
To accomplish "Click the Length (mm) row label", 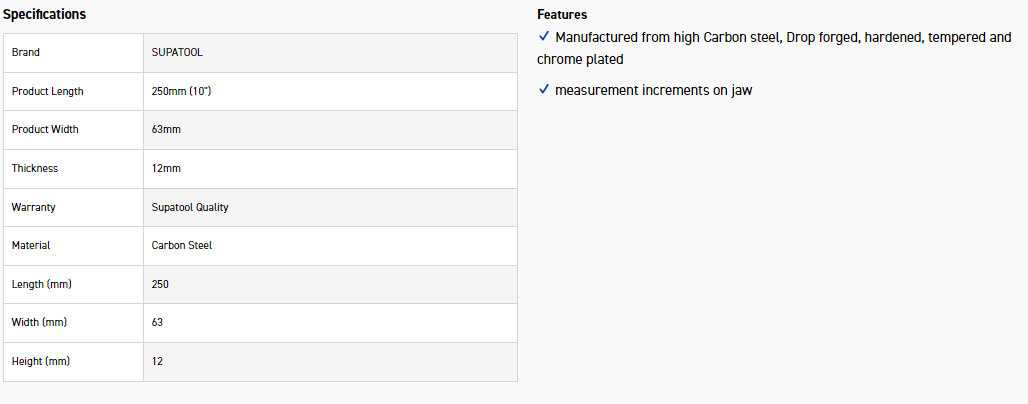I will [x=42, y=284].
